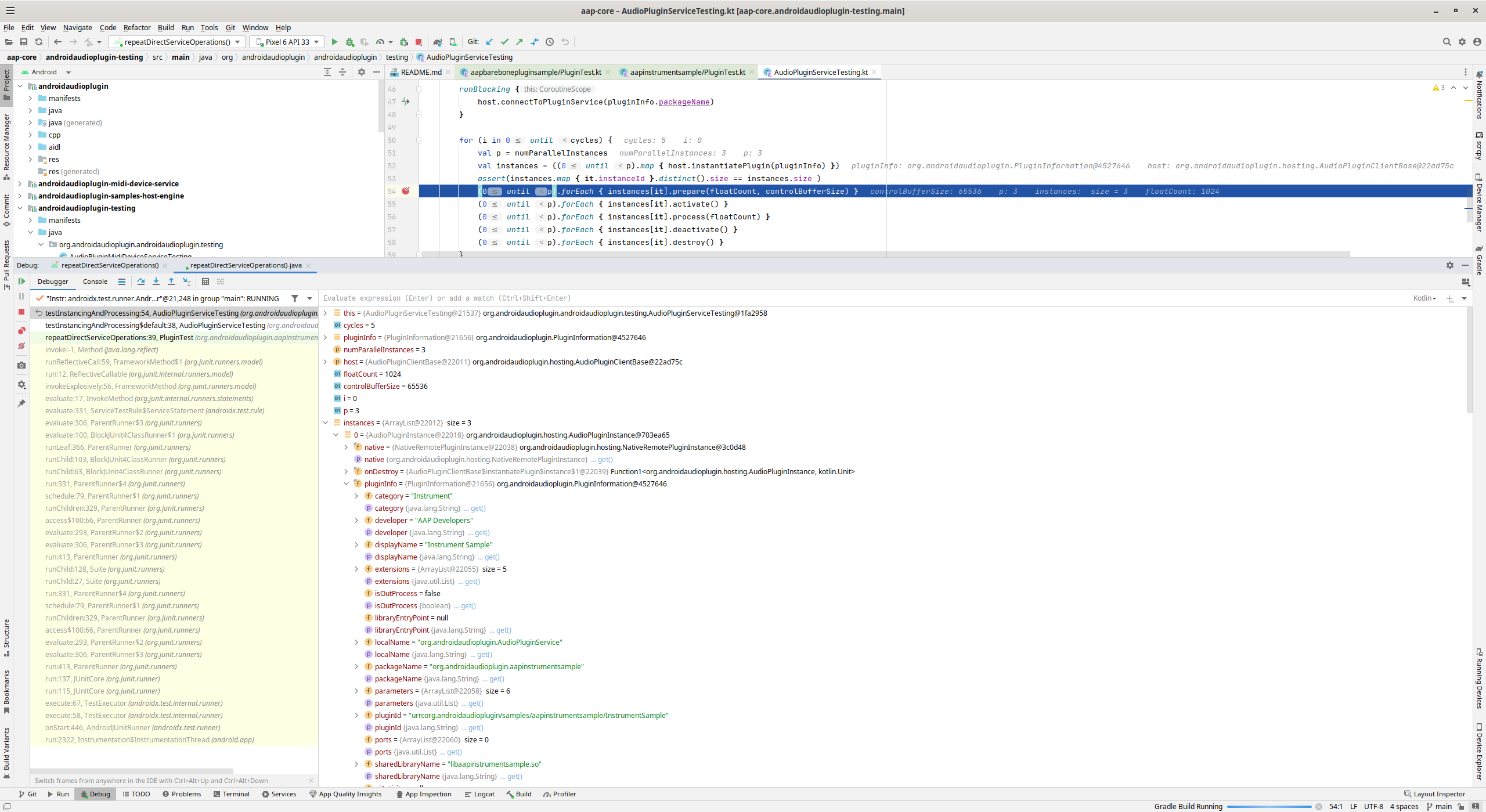Take thread dump with camera icon
Viewport: 1486px width, 812px height.
pos(21,365)
